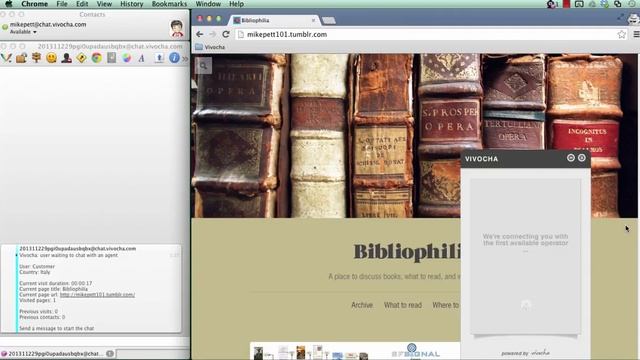The height and width of the screenshot is (360, 640).
Task: Expand the chat toolbar overflow chevron
Action: [185, 59]
